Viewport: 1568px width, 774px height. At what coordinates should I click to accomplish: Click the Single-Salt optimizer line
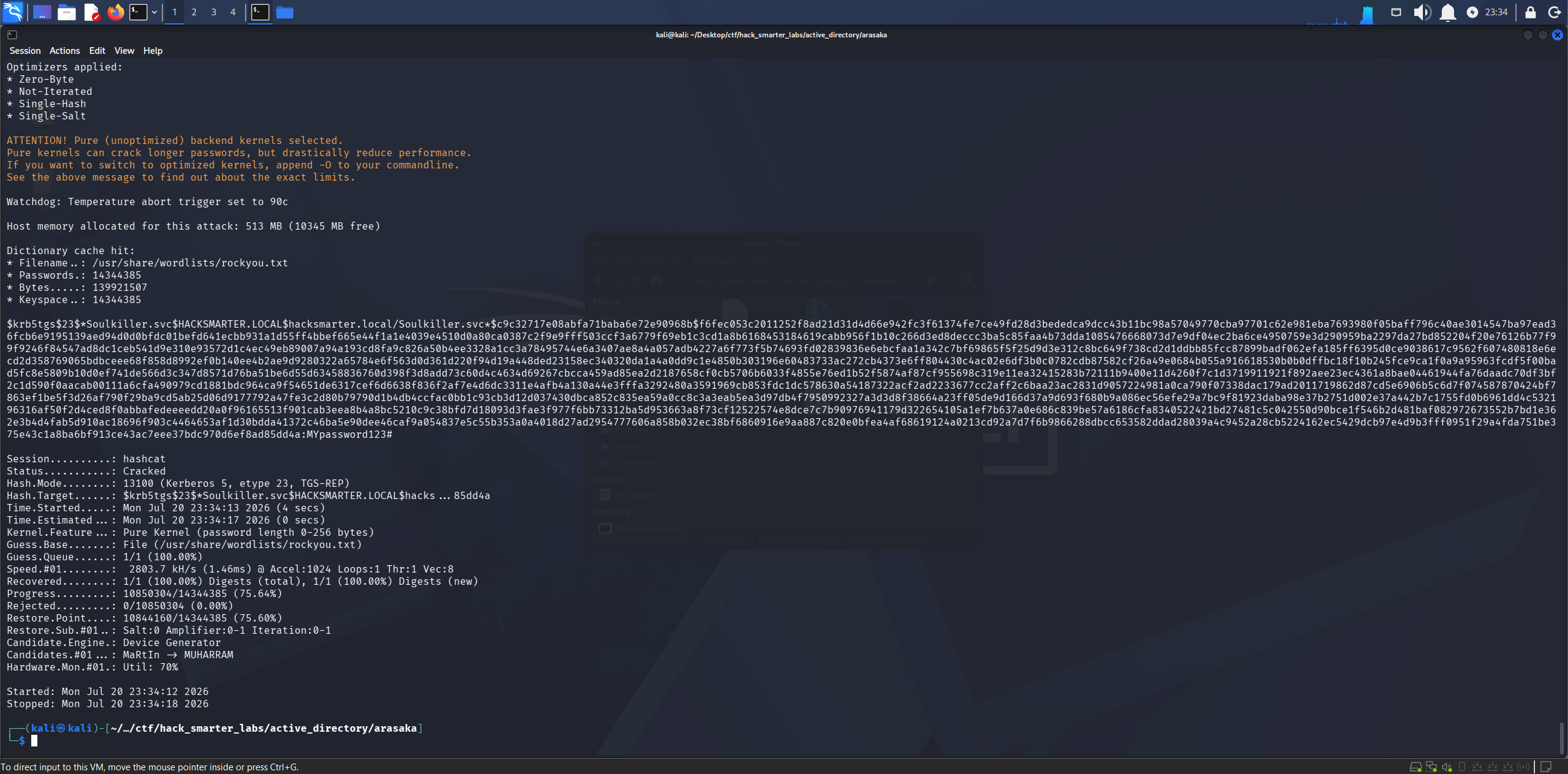tap(47, 116)
